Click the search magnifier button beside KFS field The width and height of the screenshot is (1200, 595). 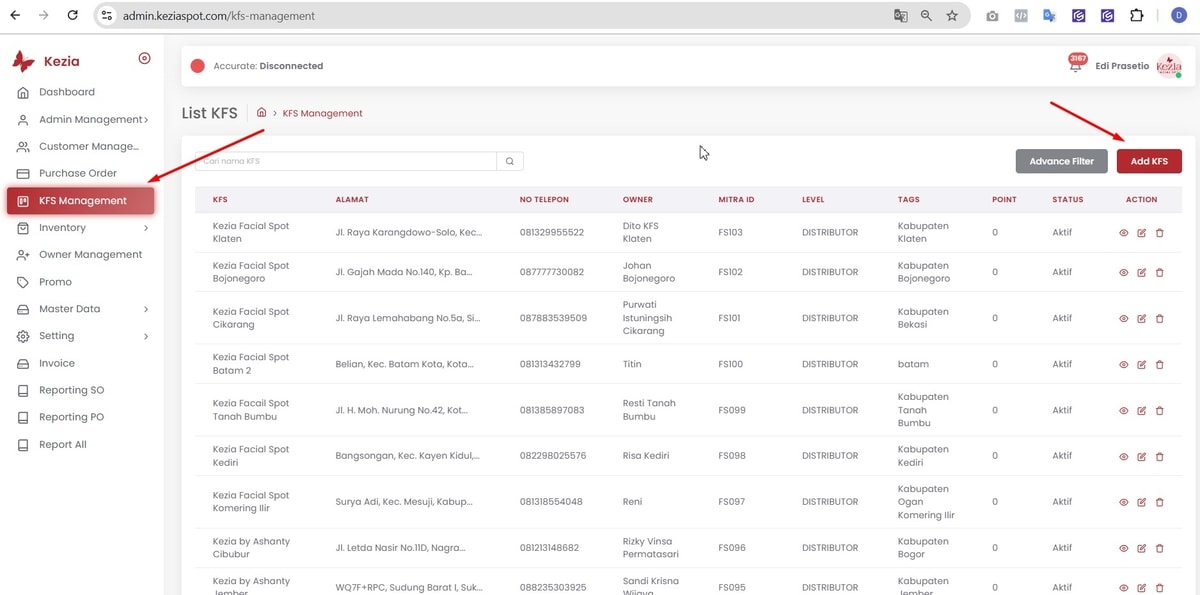(x=510, y=161)
